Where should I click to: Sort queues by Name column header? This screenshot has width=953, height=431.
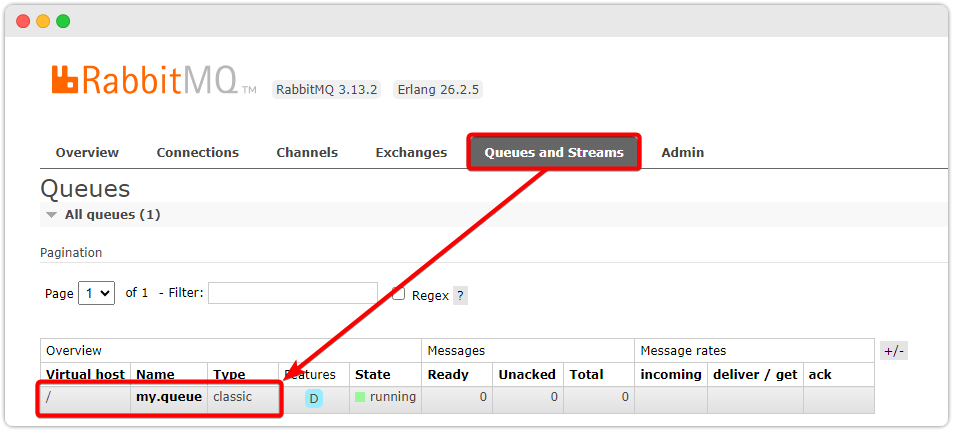[x=156, y=374]
